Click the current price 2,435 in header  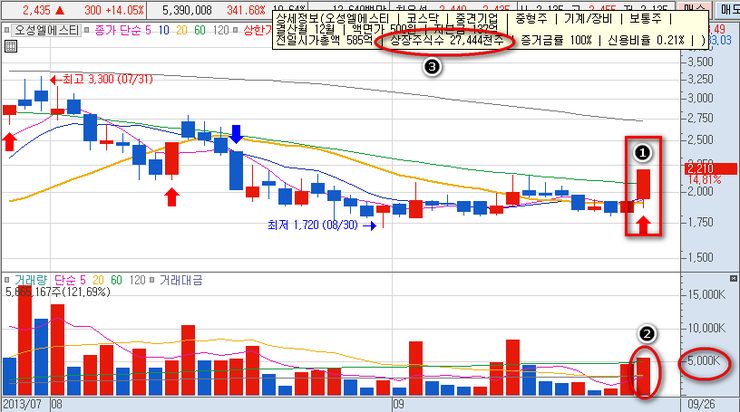click(x=36, y=9)
